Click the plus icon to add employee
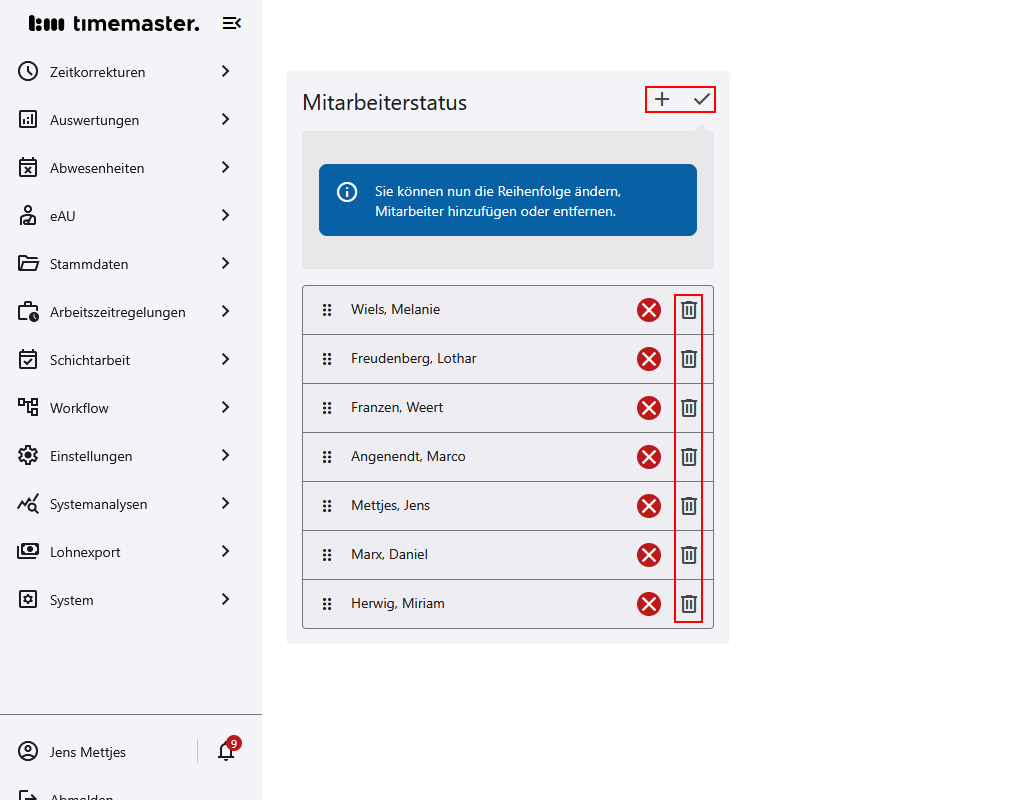Screen dimensions: 1024x800 click(x=662, y=99)
